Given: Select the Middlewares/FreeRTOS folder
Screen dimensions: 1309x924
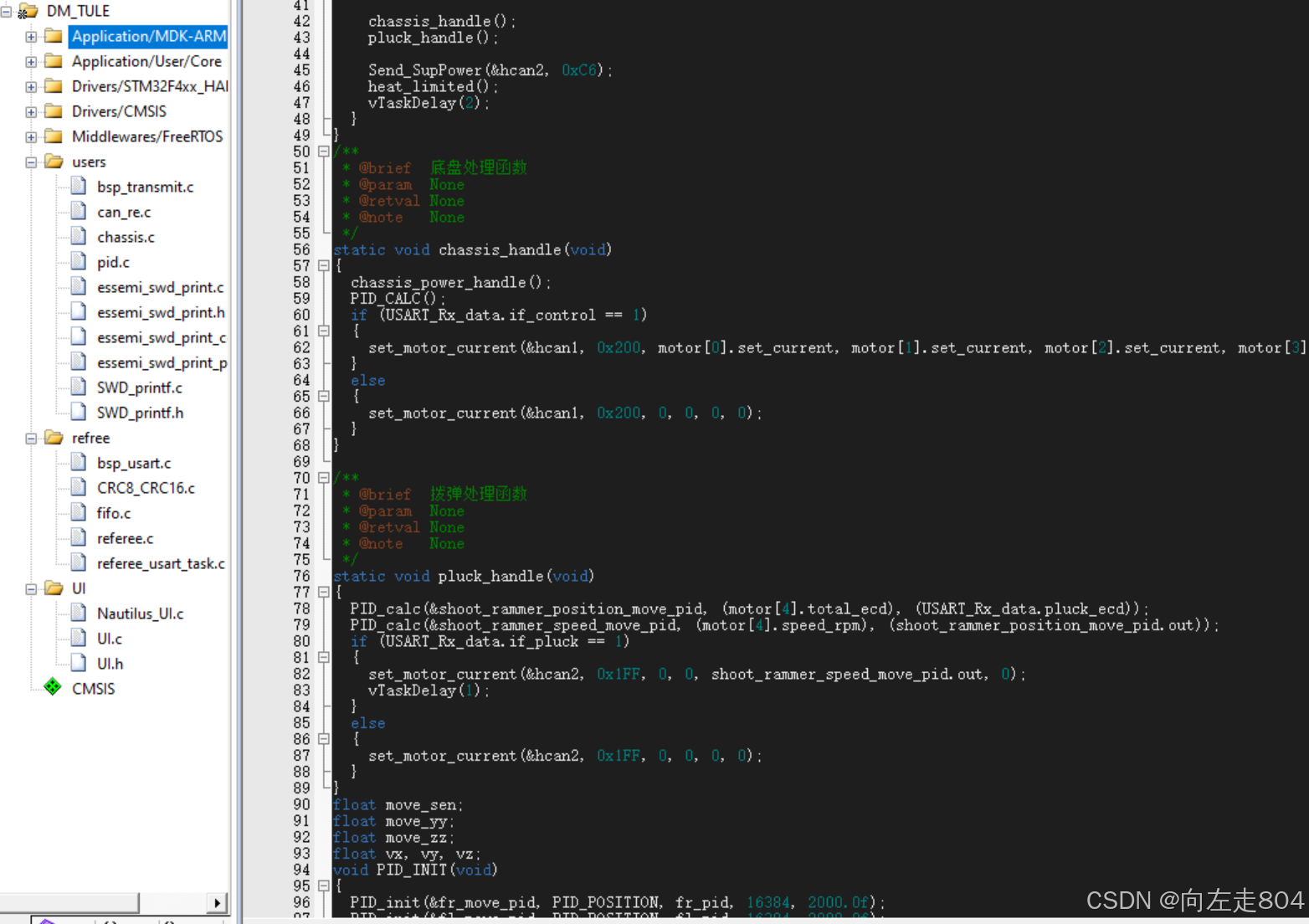Looking at the screenshot, I should pos(147,137).
